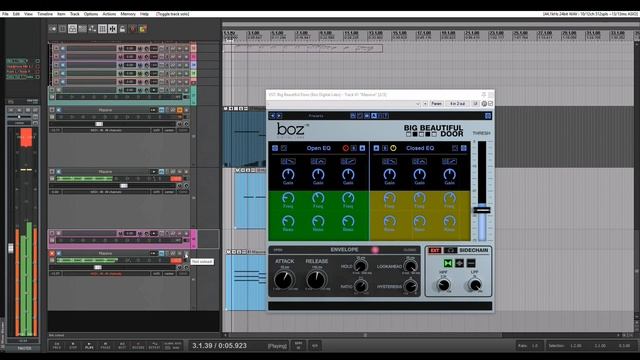Click the HOLD knob
Viewport: 640px width, 360px height.
click(360, 266)
